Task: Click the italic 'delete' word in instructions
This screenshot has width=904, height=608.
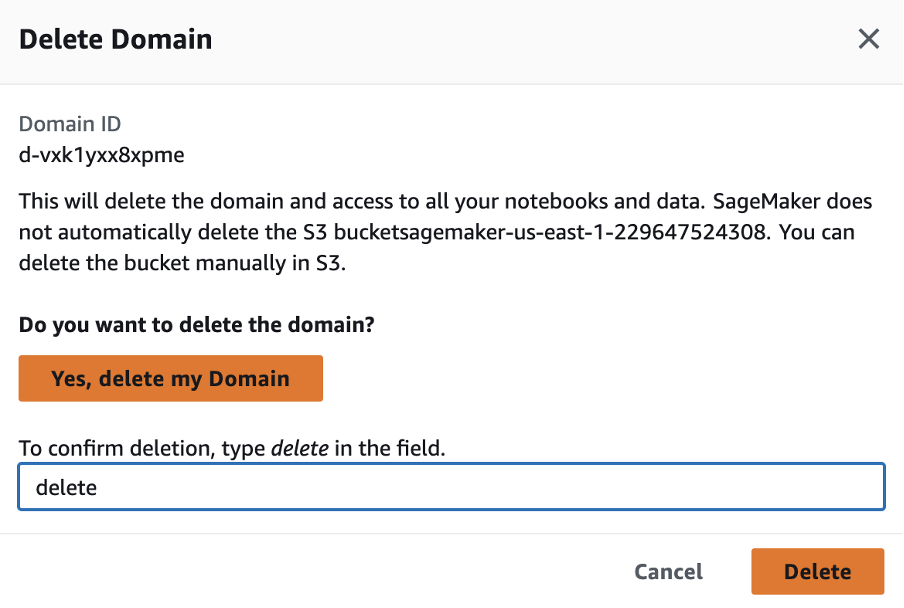Action: click(300, 448)
